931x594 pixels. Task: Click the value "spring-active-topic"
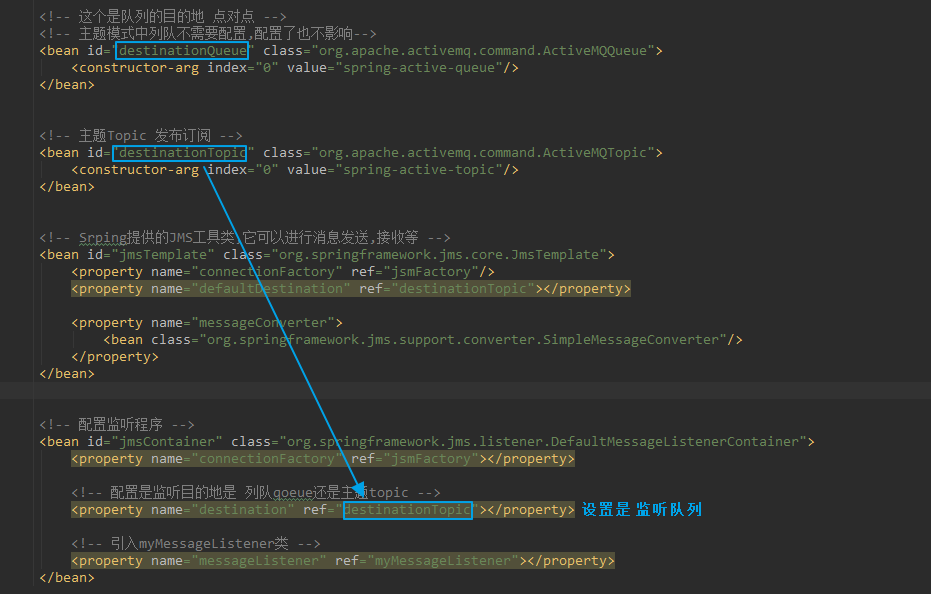[419, 170]
